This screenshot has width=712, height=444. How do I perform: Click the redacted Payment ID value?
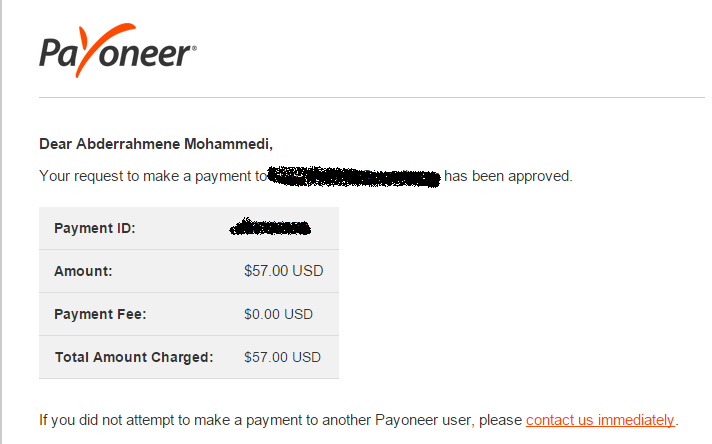pyautogui.click(x=270, y=227)
